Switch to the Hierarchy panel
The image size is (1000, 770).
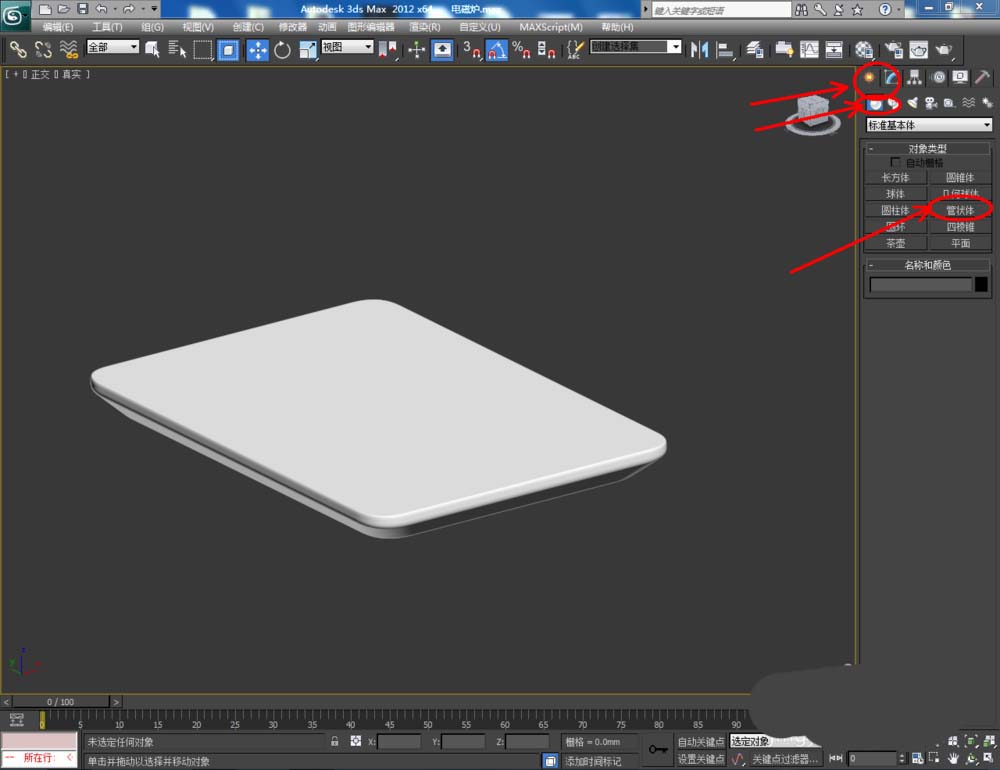(x=913, y=77)
